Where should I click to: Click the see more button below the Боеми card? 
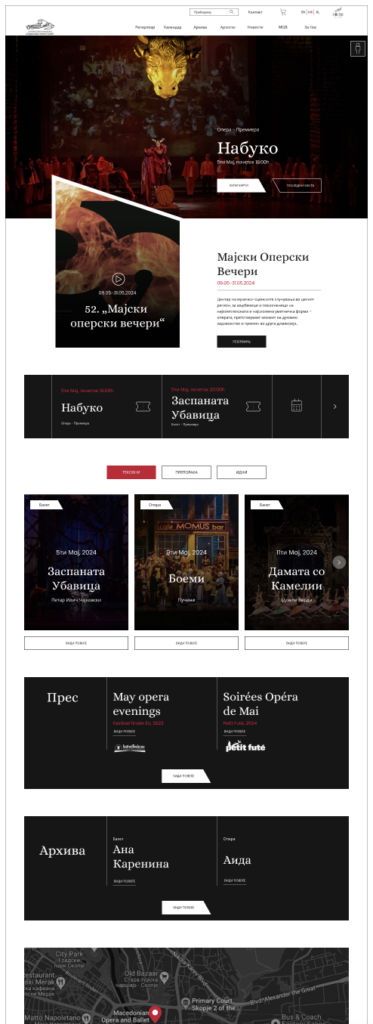[x=186, y=643]
